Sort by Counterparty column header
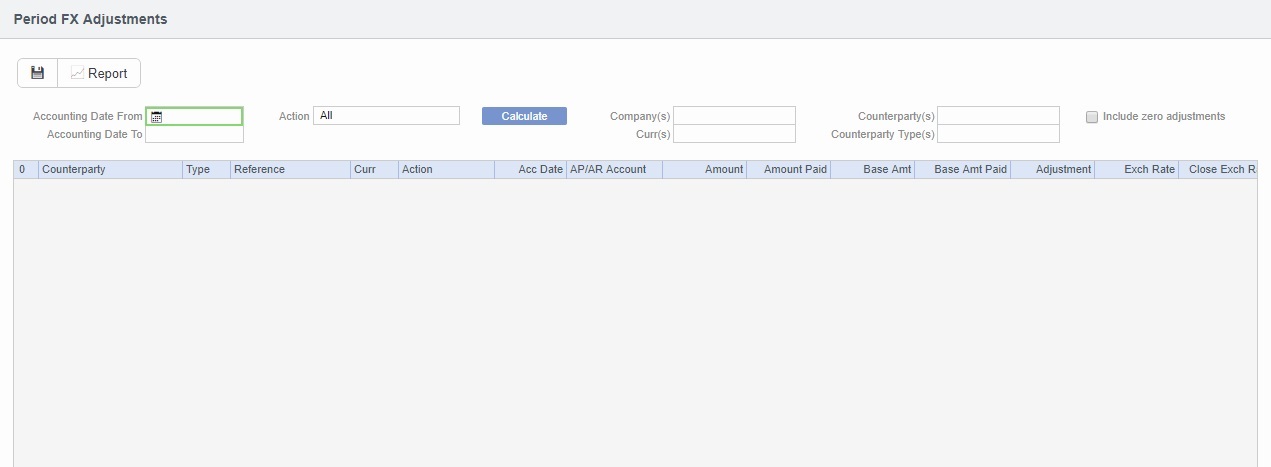This screenshot has width=1271, height=467. (110, 170)
